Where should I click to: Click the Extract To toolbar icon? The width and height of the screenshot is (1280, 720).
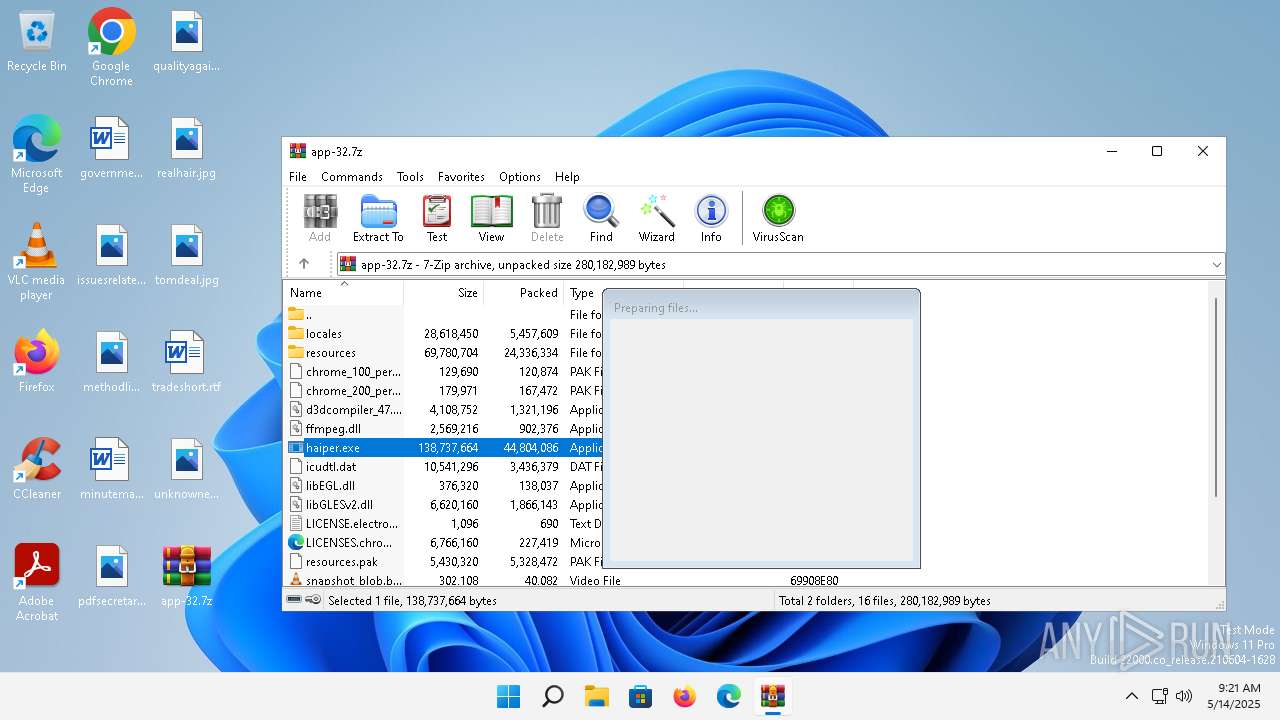click(x=378, y=218)
